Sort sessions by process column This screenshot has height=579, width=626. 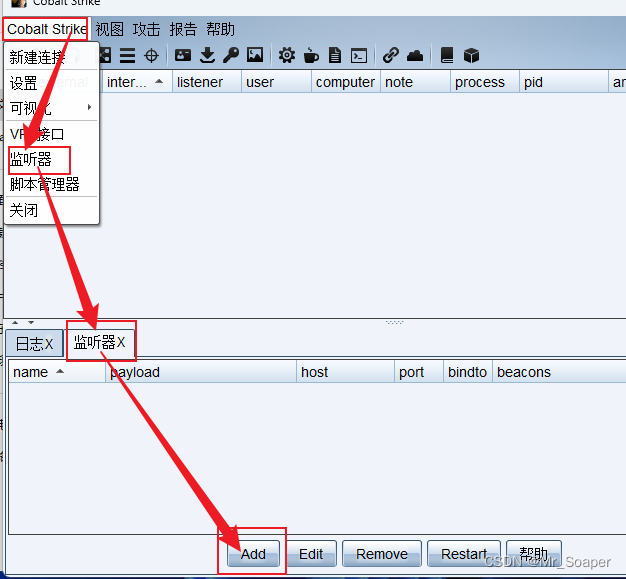485,82
